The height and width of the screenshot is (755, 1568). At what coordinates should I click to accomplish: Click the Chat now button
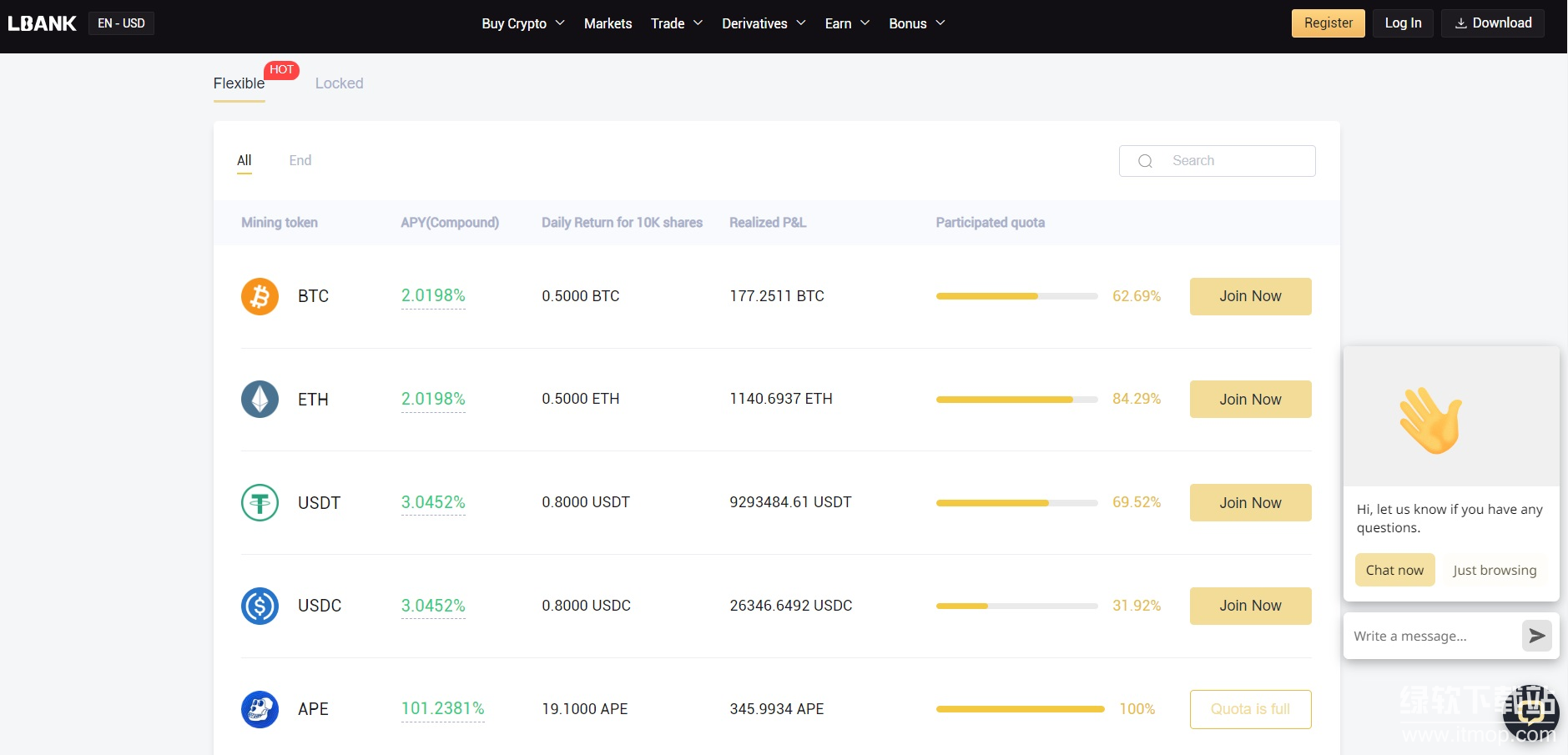pos(1394,570)
